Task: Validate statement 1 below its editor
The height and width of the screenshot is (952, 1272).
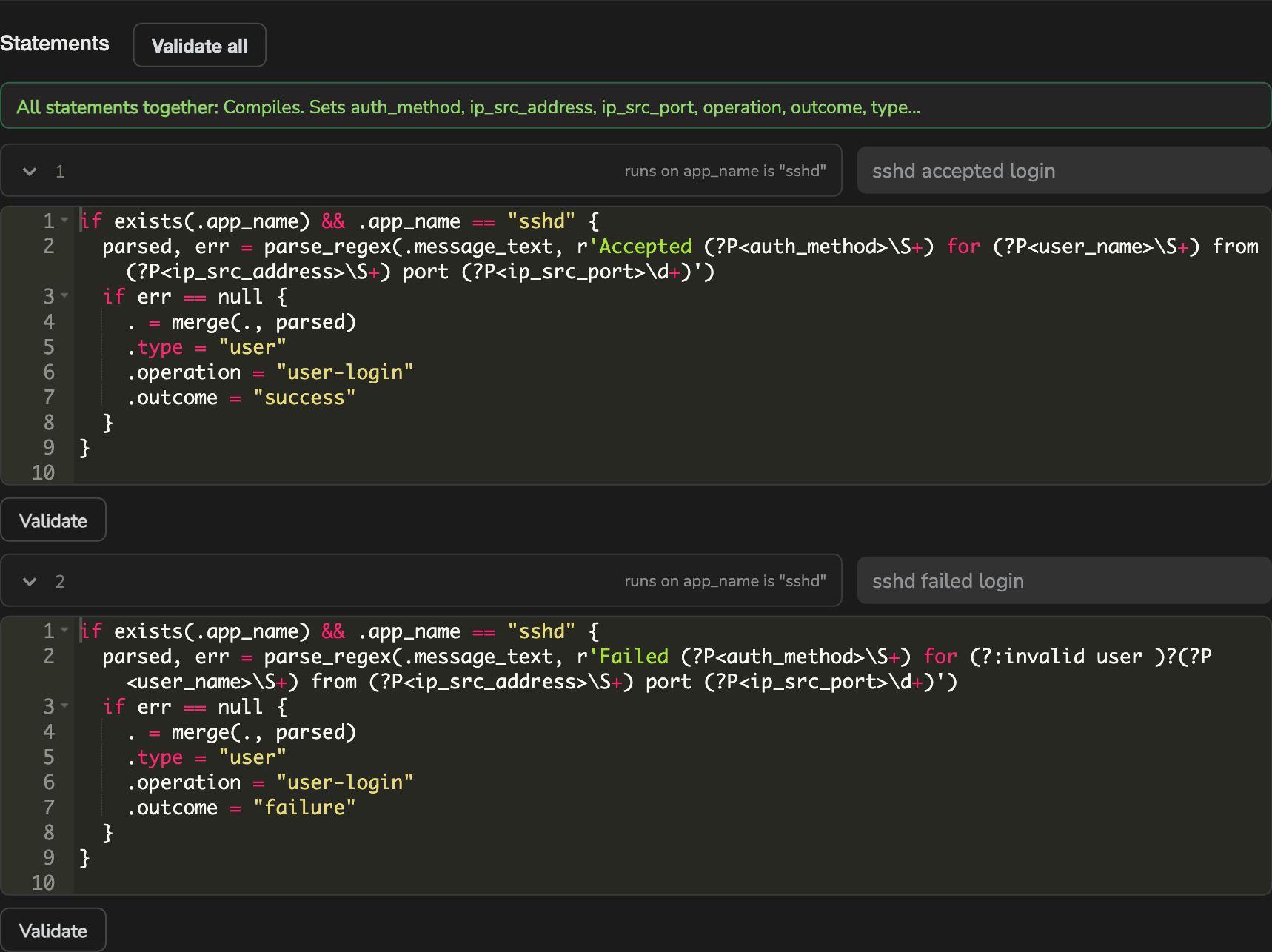Action: click(53, 520)
